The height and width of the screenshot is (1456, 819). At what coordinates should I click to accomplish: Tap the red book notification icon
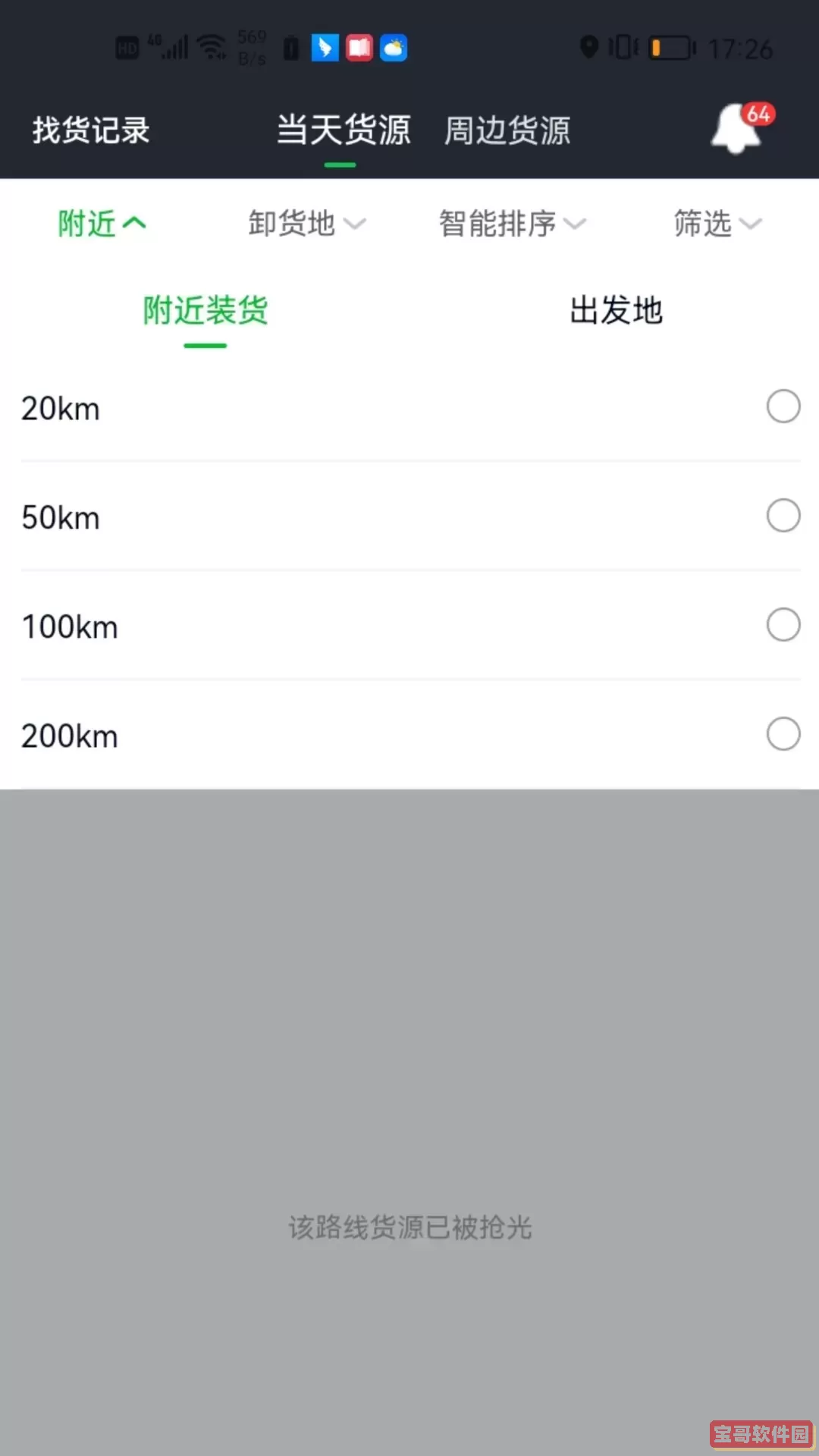click(x=359, y=48)
